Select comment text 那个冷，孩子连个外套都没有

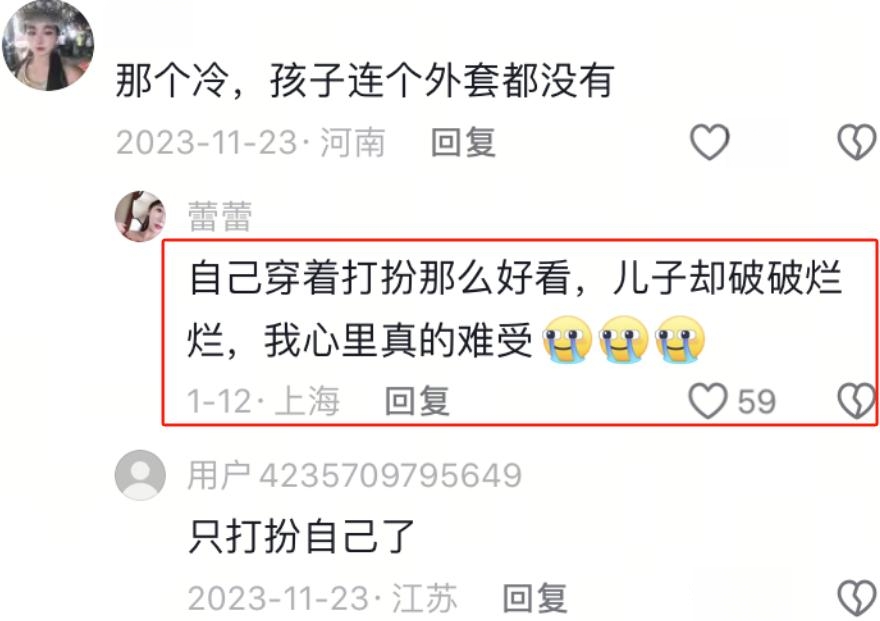365,81
